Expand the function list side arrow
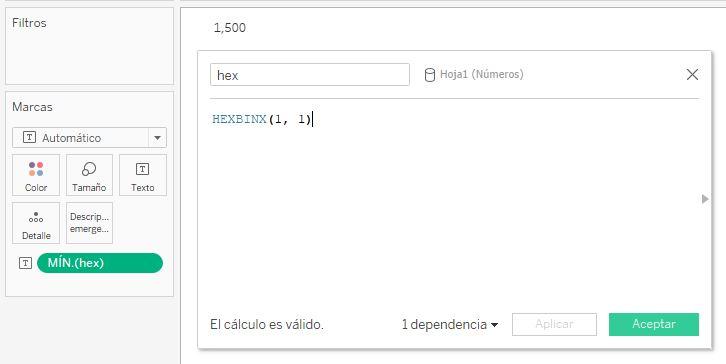This screenshot has height=364, width=726. (x=705, y=199)
